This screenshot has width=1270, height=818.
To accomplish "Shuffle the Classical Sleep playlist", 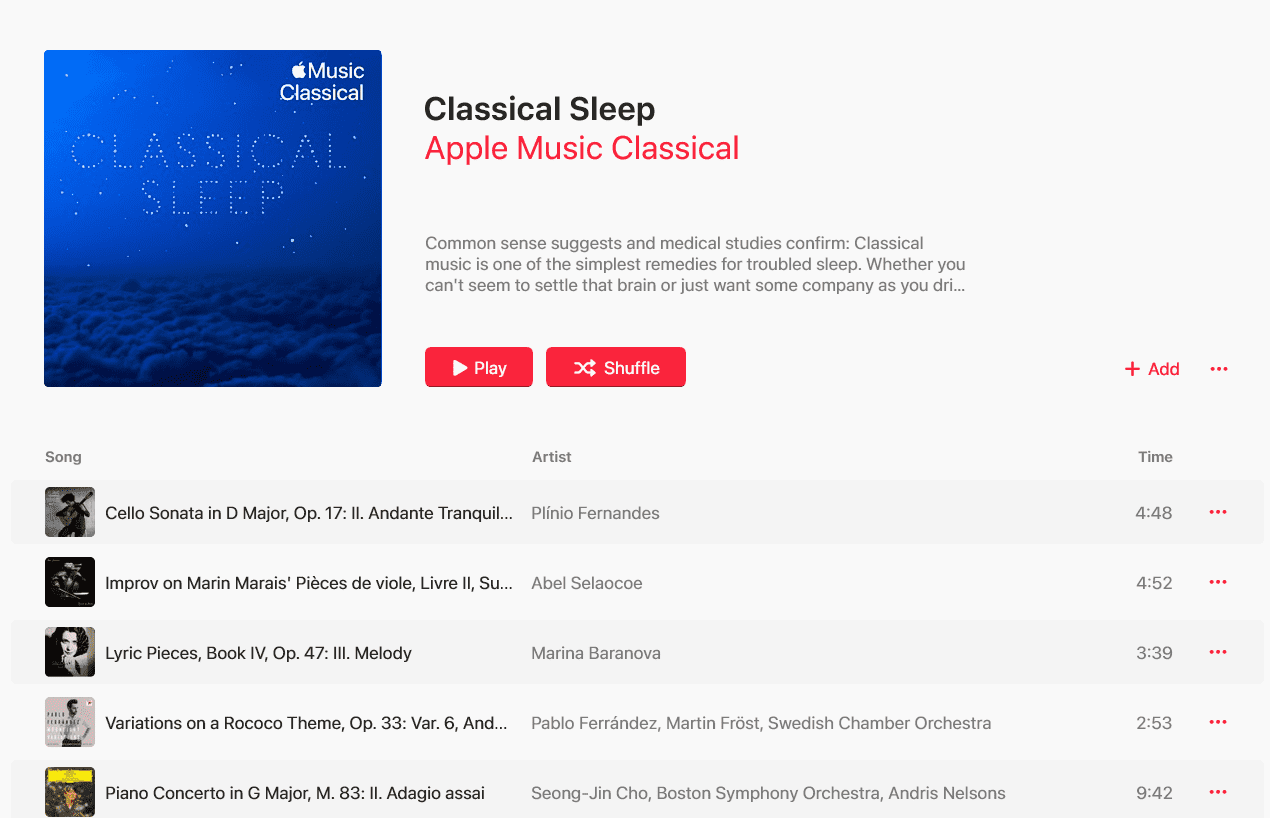I will [x=615, y=367].
